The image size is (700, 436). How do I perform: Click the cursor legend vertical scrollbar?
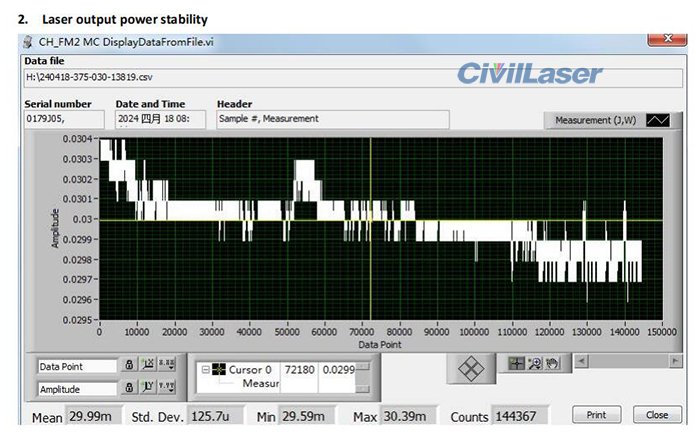(x=364, y=376)
